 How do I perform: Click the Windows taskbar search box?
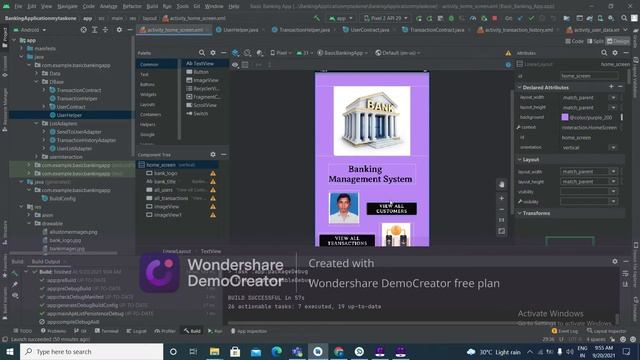pos(91,351)
